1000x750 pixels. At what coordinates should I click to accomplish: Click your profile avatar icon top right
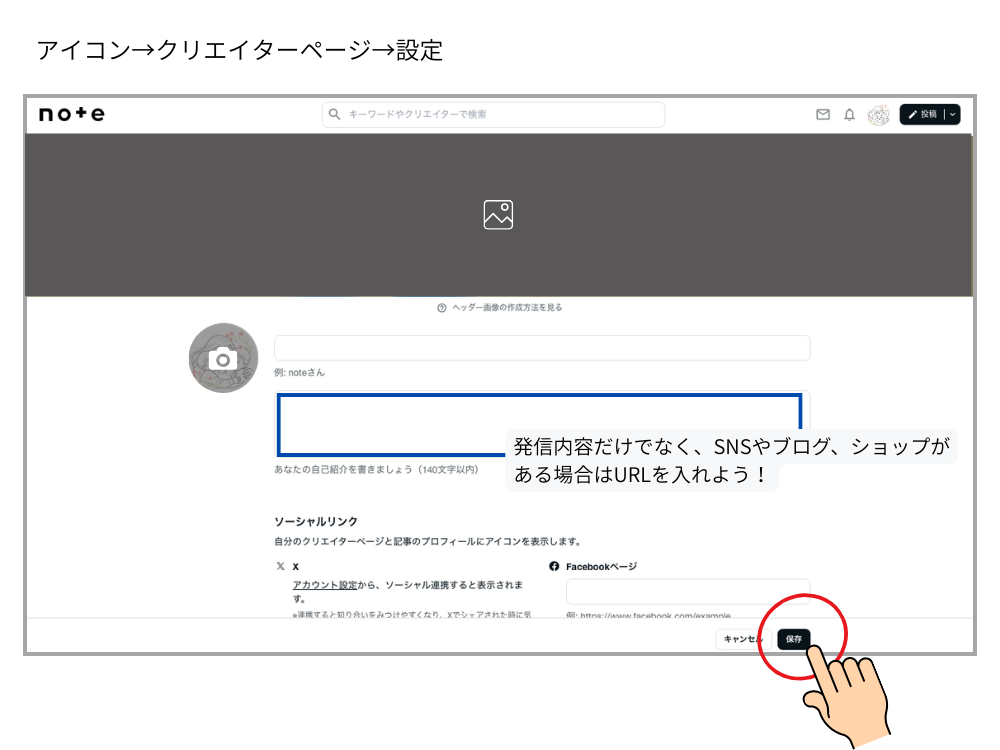click(x=877, y=115)
